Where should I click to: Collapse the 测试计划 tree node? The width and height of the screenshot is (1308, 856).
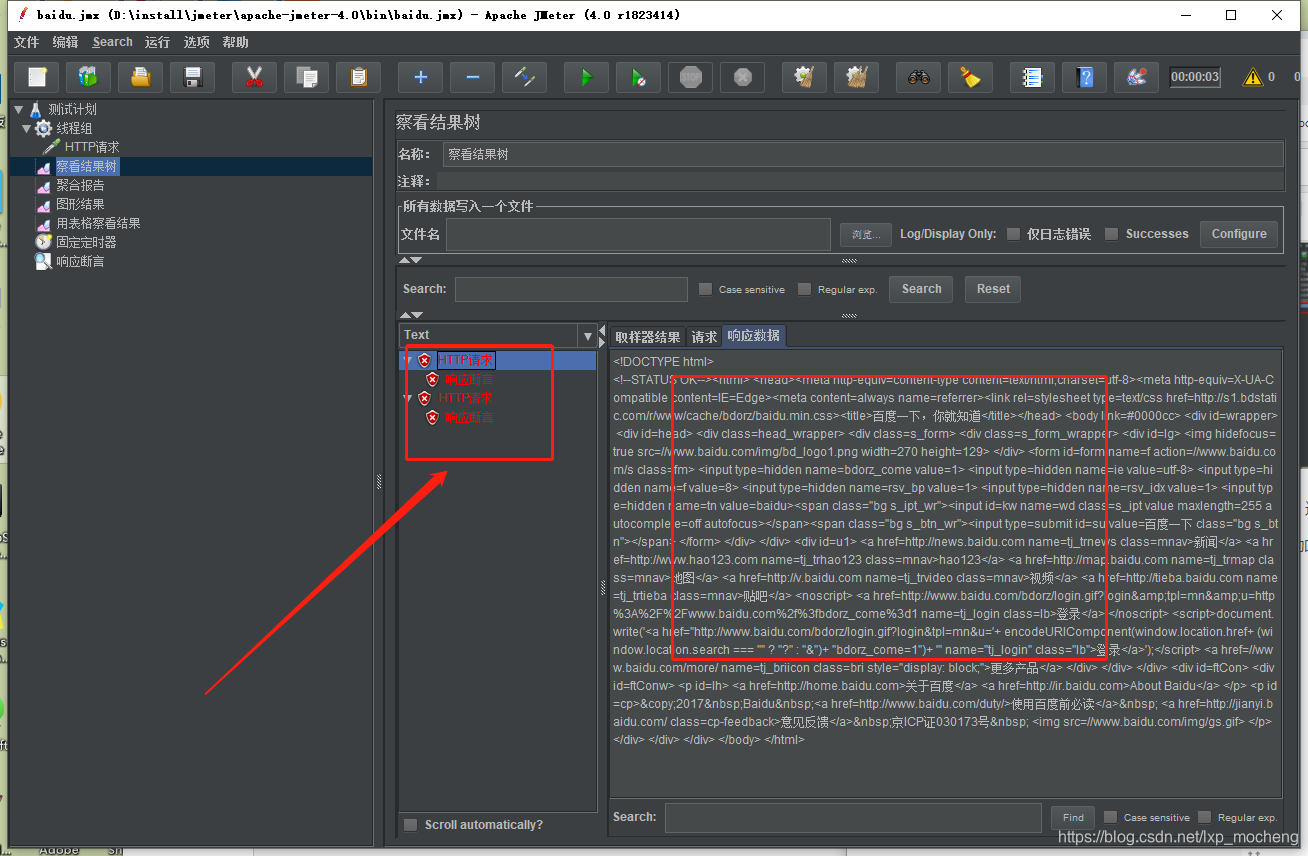point(19,109)
